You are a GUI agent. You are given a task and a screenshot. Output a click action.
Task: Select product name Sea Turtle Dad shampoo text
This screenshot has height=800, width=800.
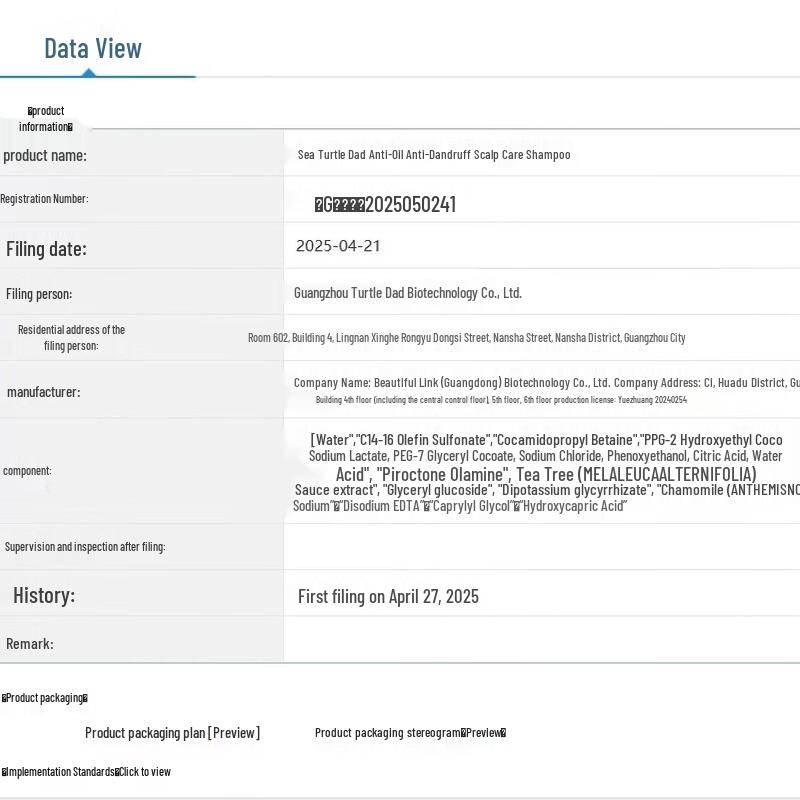pos(434,155)
